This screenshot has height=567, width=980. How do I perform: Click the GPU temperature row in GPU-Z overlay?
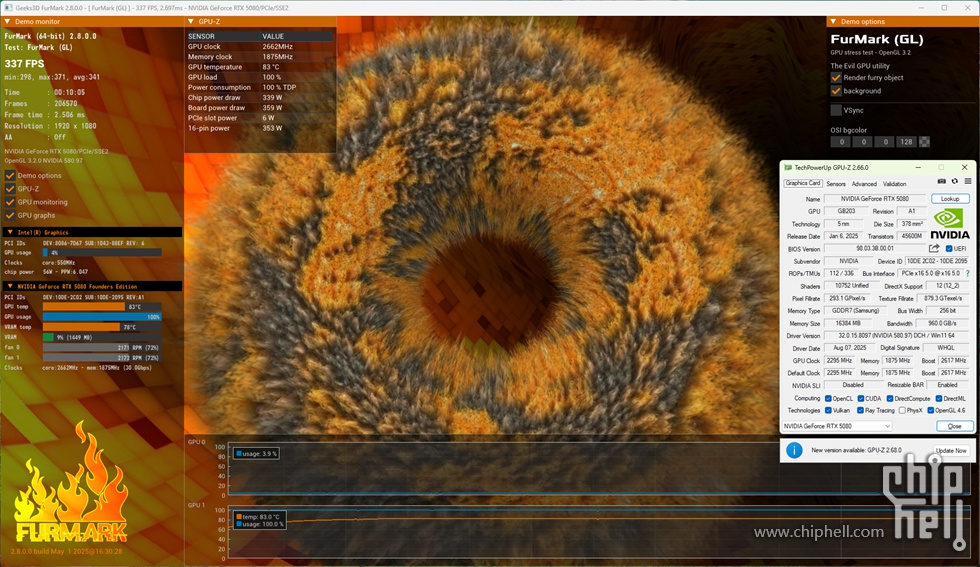(x=259, y=67)
